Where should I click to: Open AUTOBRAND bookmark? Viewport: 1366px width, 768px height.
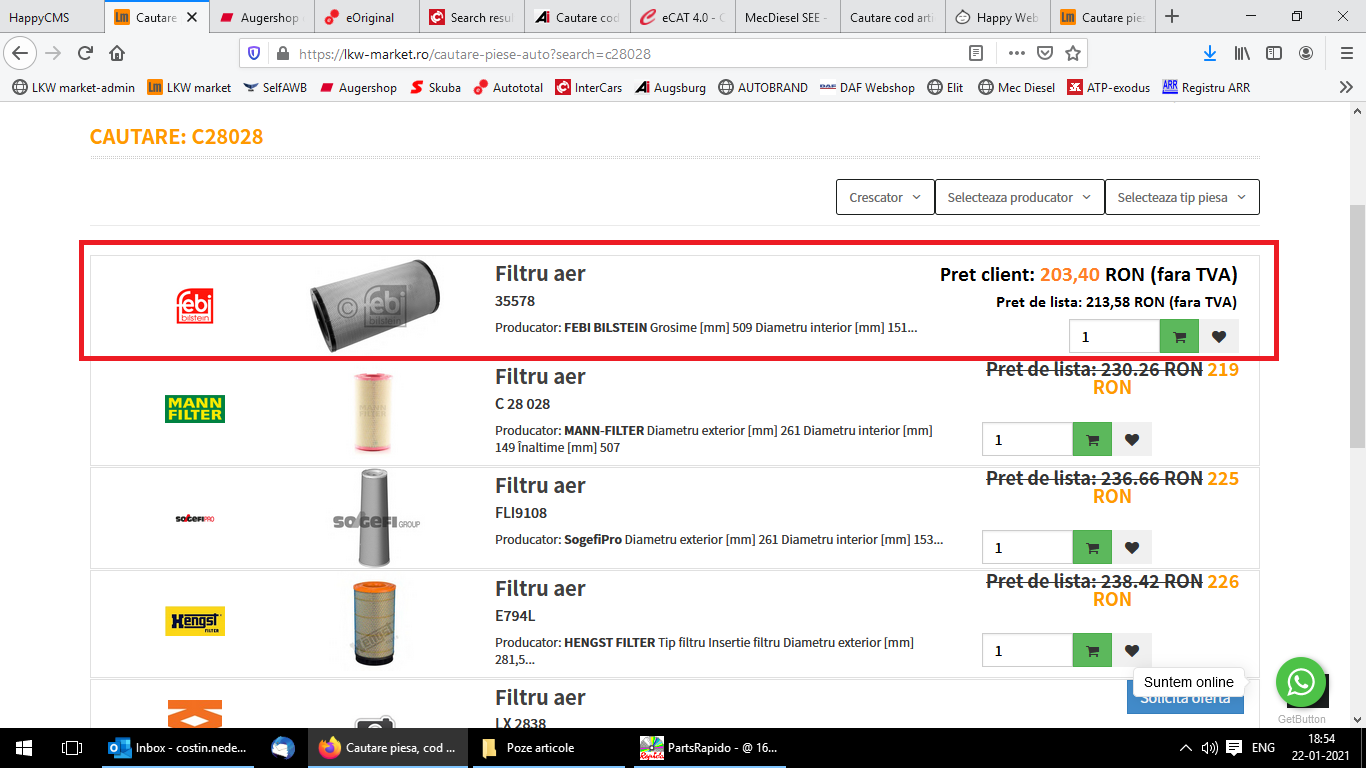762,87
